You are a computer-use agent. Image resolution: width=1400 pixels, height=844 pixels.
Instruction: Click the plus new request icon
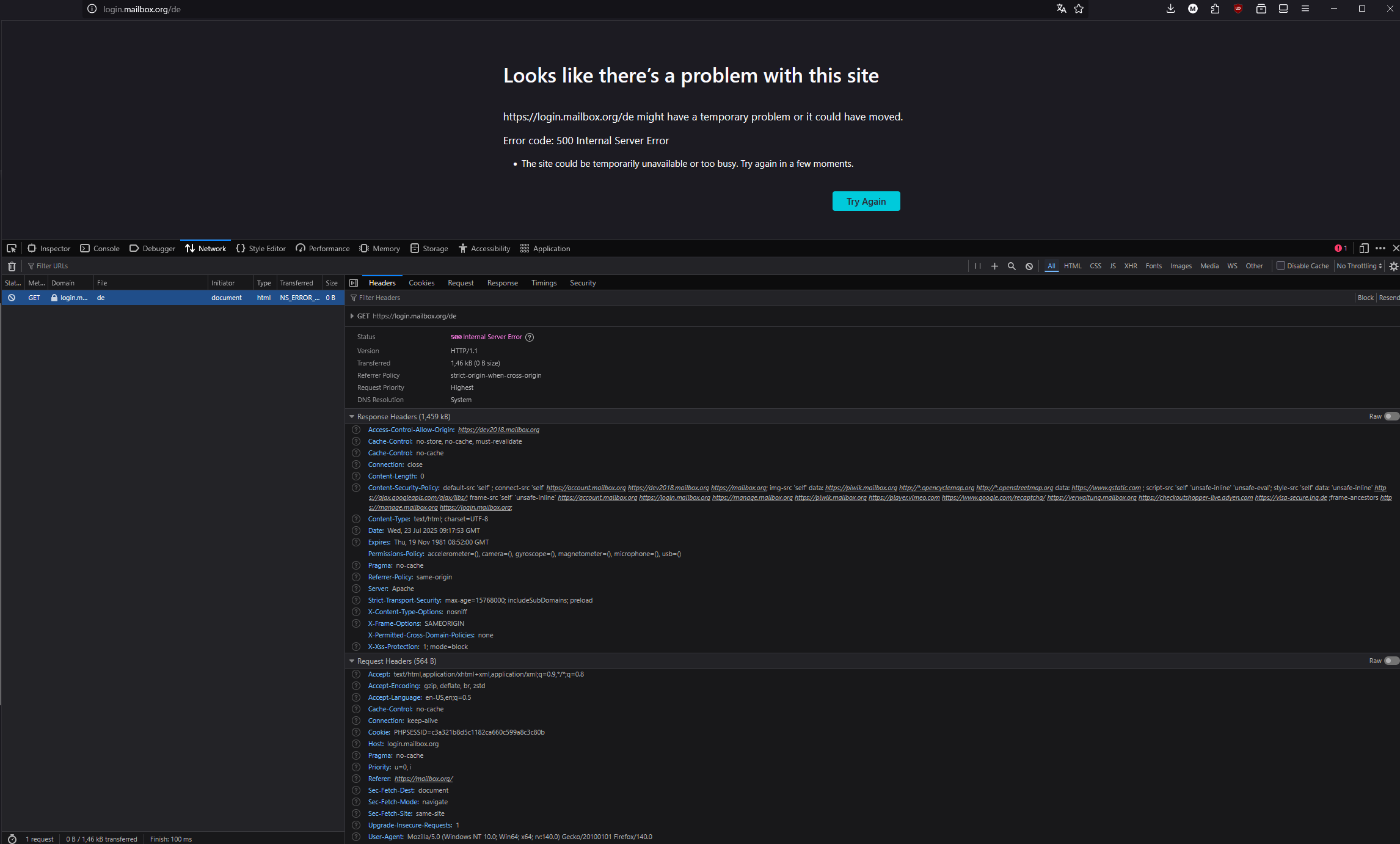point(994,266)
